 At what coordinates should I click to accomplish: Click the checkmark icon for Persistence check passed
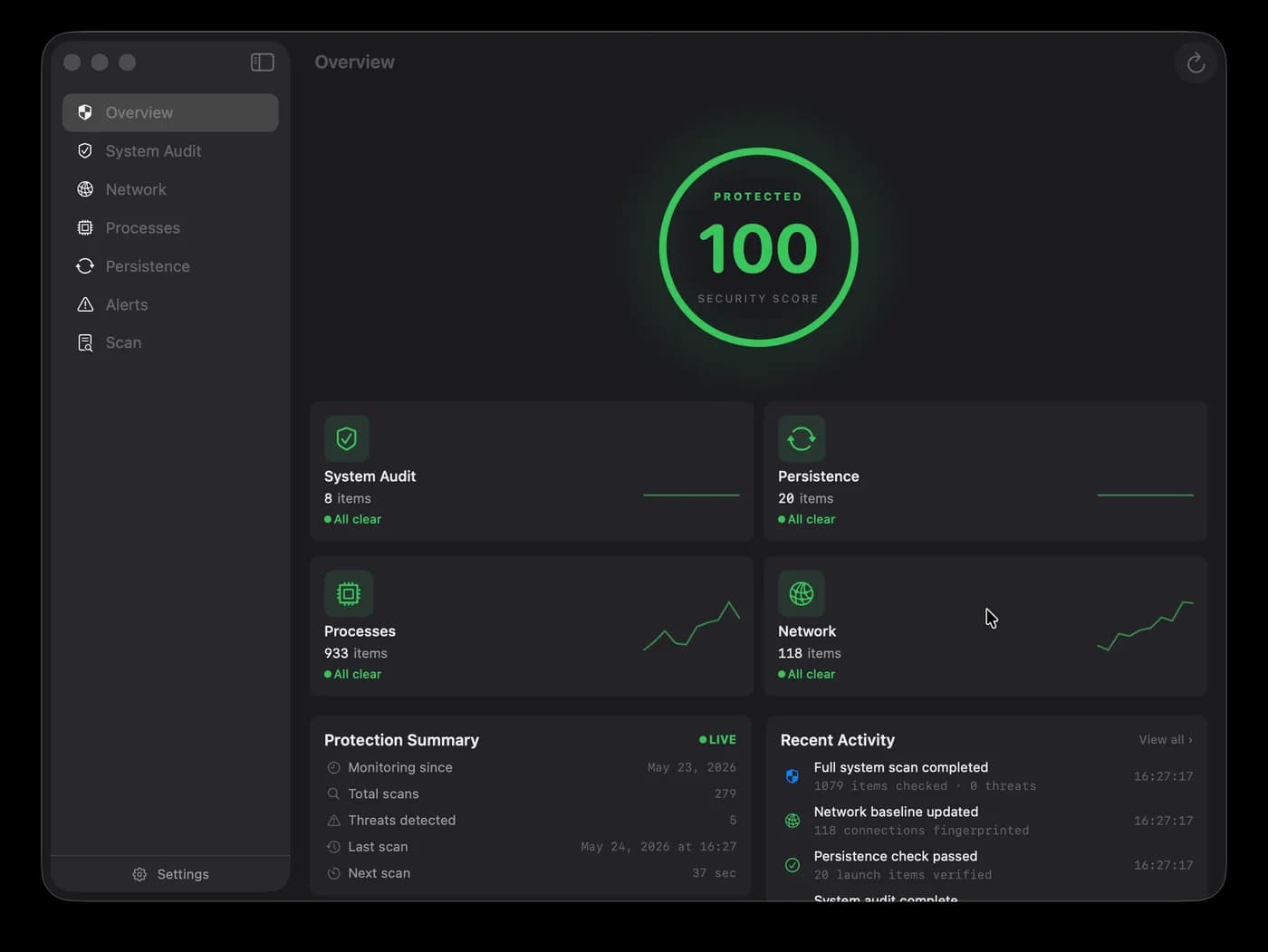(792, 865)
